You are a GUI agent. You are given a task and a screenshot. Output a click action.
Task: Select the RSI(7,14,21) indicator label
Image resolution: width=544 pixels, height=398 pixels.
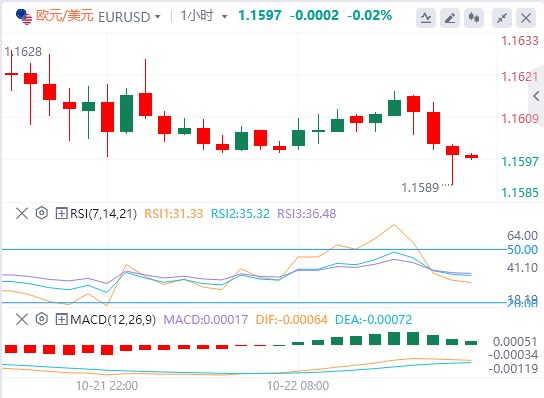tap(103, 214)
